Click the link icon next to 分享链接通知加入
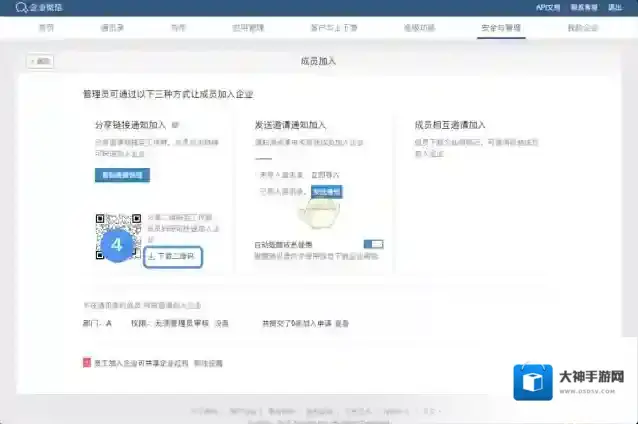The width and height of the screenshot is (638, 424). point(175,126)
